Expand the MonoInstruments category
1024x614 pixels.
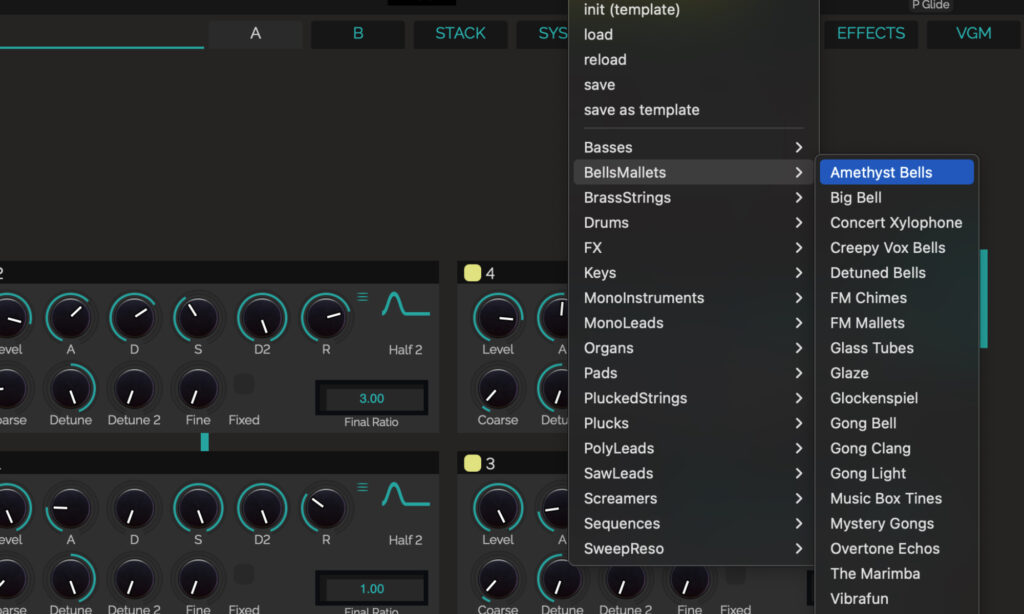693,298
